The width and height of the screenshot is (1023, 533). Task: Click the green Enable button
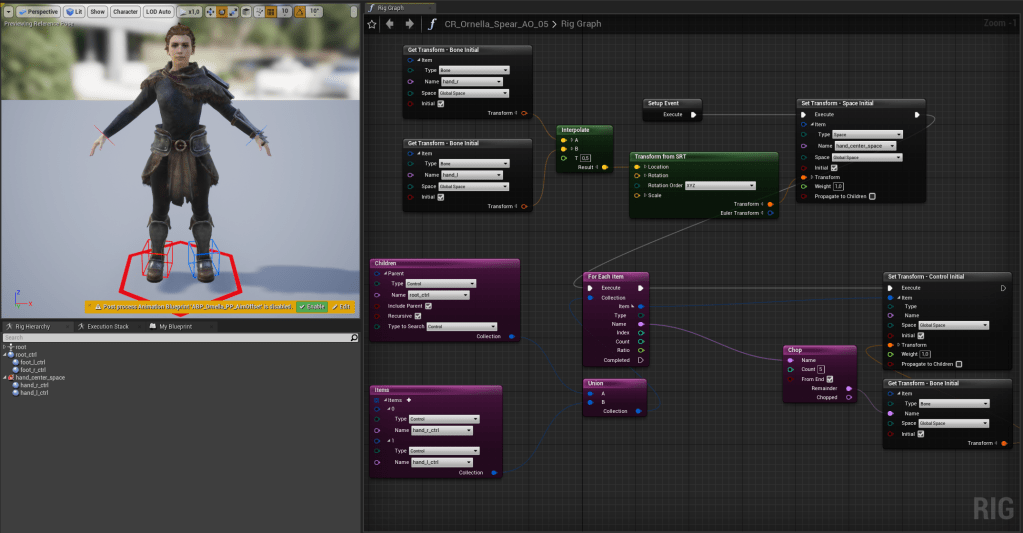tap(311, 307)
